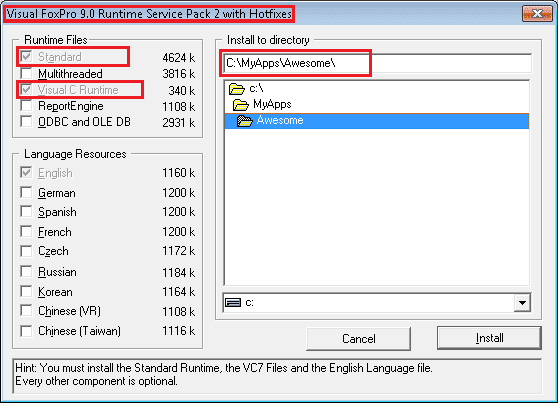Click the 3816 k size value
Image resolution: width=558 pixels, height=403 pixels.
click(x=179, y=74)
